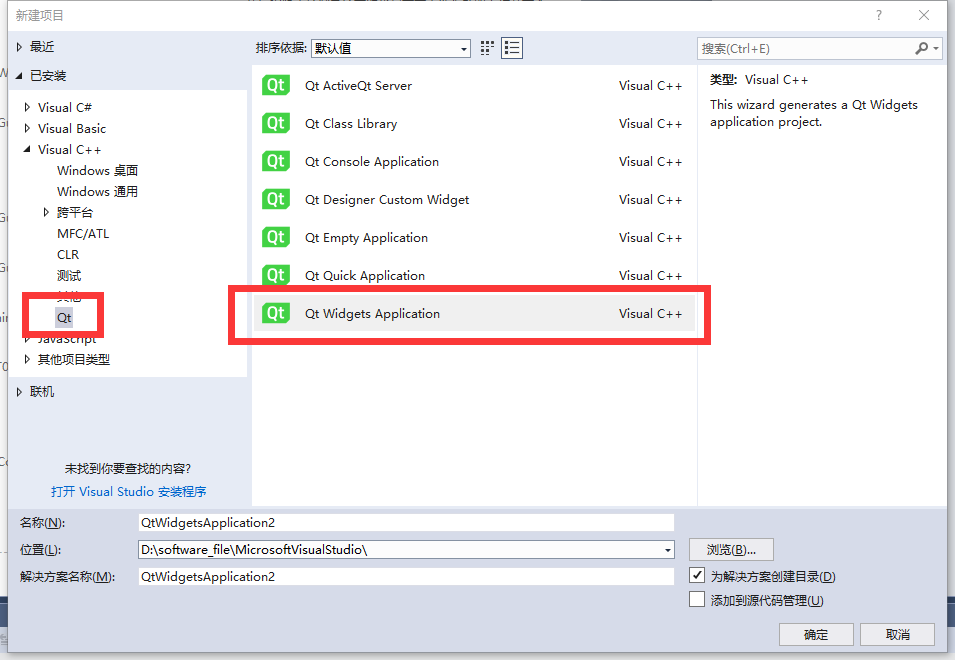Click the Qt Class Library icon
Screen dimensions: 955x660
(275, 123)
